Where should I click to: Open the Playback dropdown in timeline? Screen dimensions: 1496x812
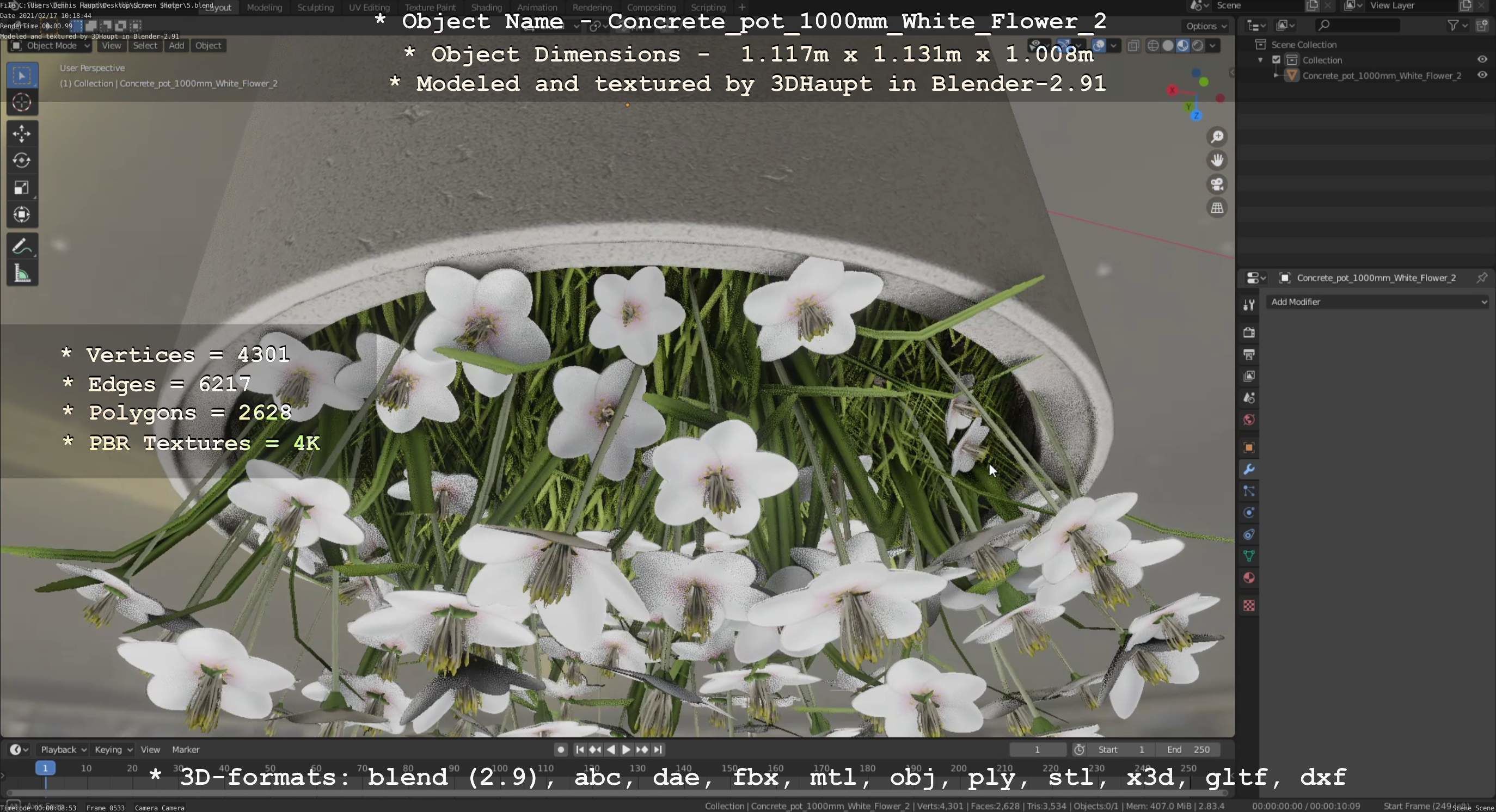pos(63,750)
